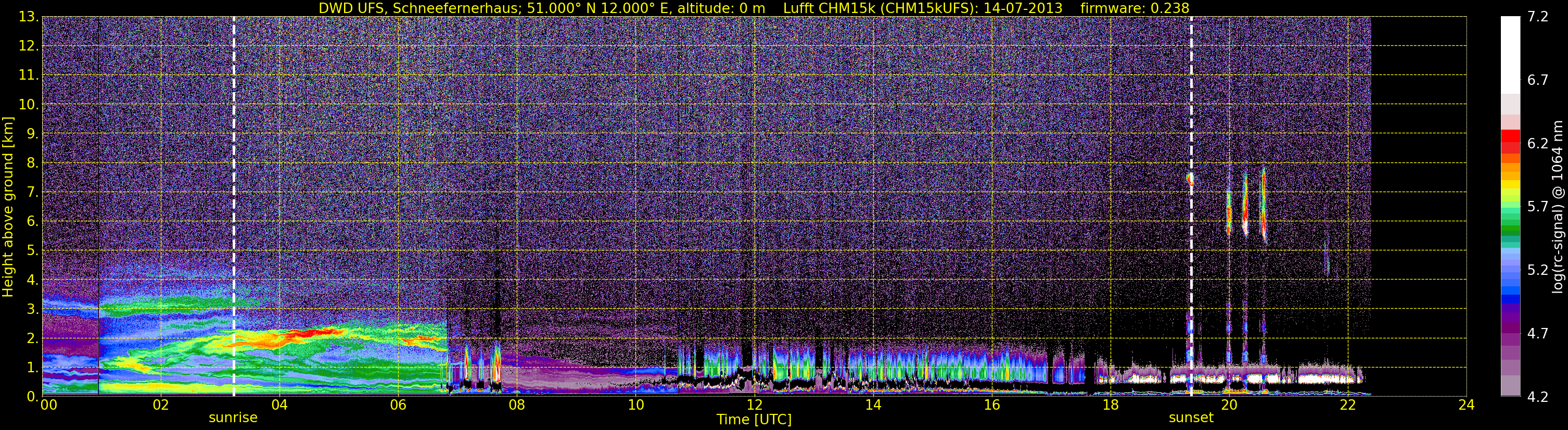
Task: Click the 'sunset' label below the time axis
Action: coord(1191,418)
